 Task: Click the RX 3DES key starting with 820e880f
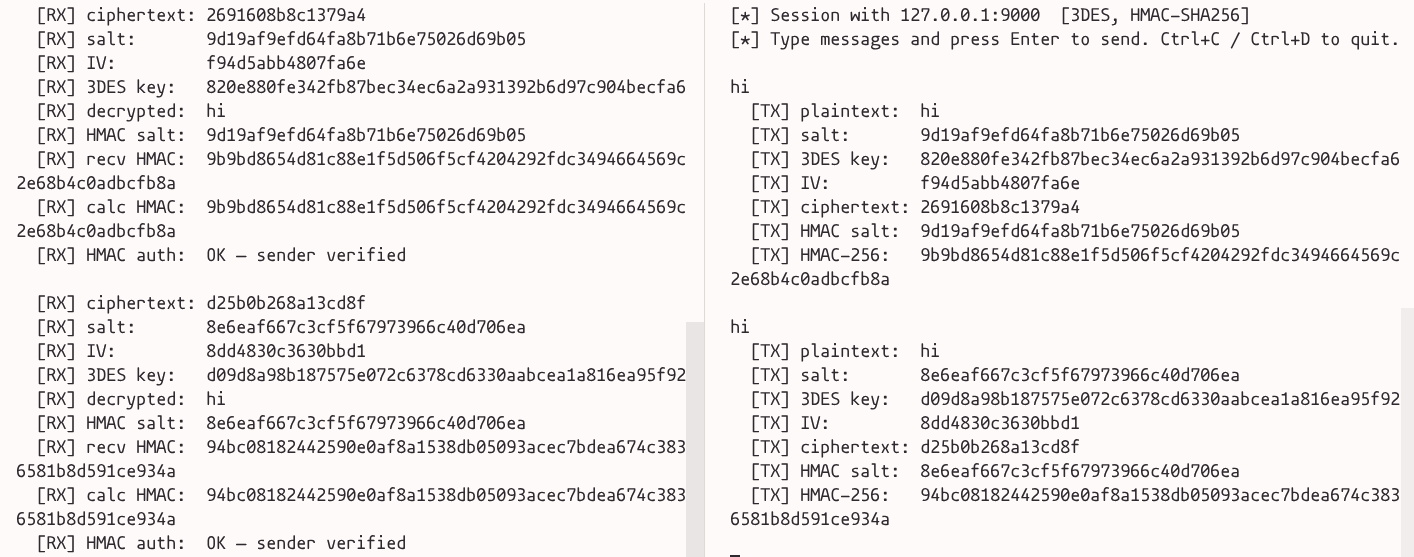point(445,87)
